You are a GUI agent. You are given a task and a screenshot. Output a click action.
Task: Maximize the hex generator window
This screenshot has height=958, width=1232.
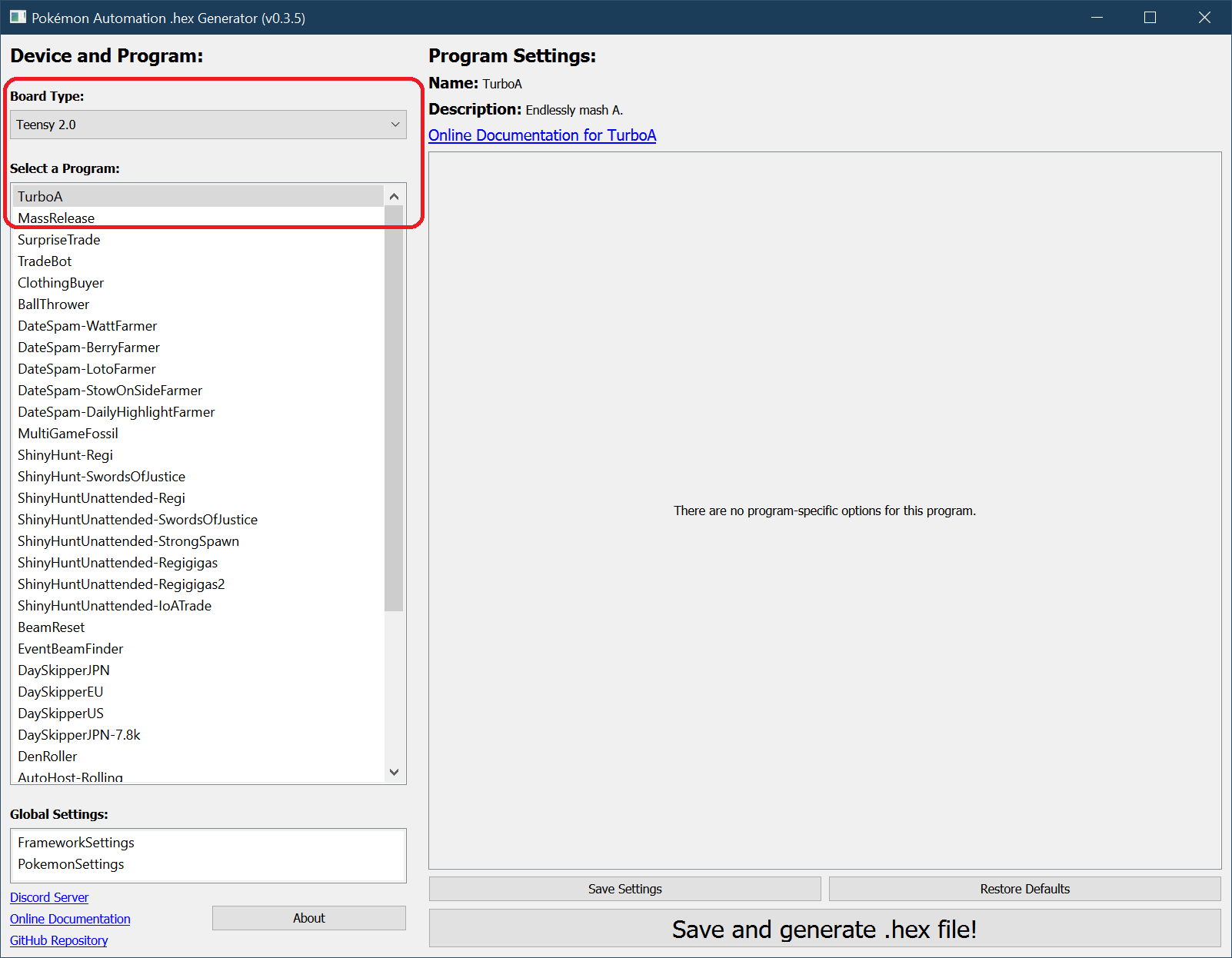click(x=1150, y=17)
